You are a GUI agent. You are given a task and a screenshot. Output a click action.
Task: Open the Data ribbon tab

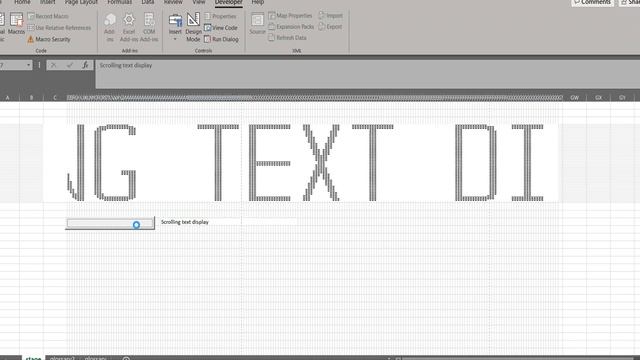click(x=148, y=2)
